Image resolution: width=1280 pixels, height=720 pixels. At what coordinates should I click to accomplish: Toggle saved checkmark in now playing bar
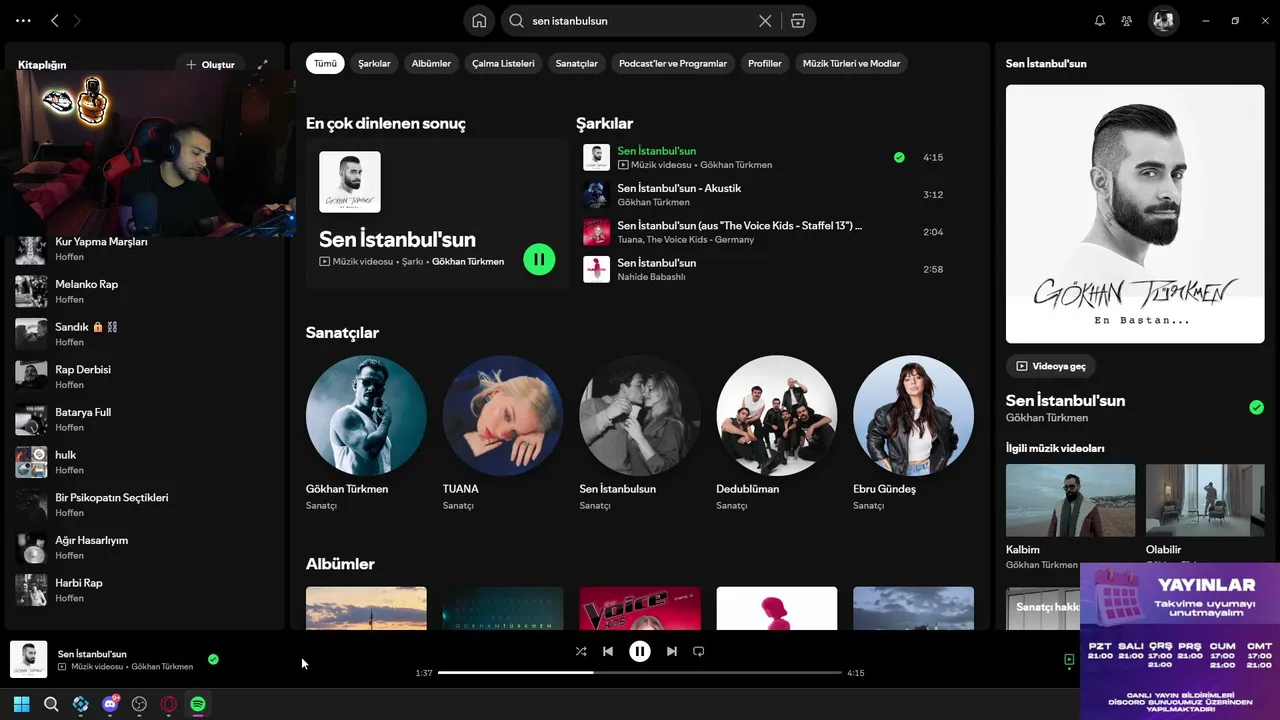click(213, 659)
